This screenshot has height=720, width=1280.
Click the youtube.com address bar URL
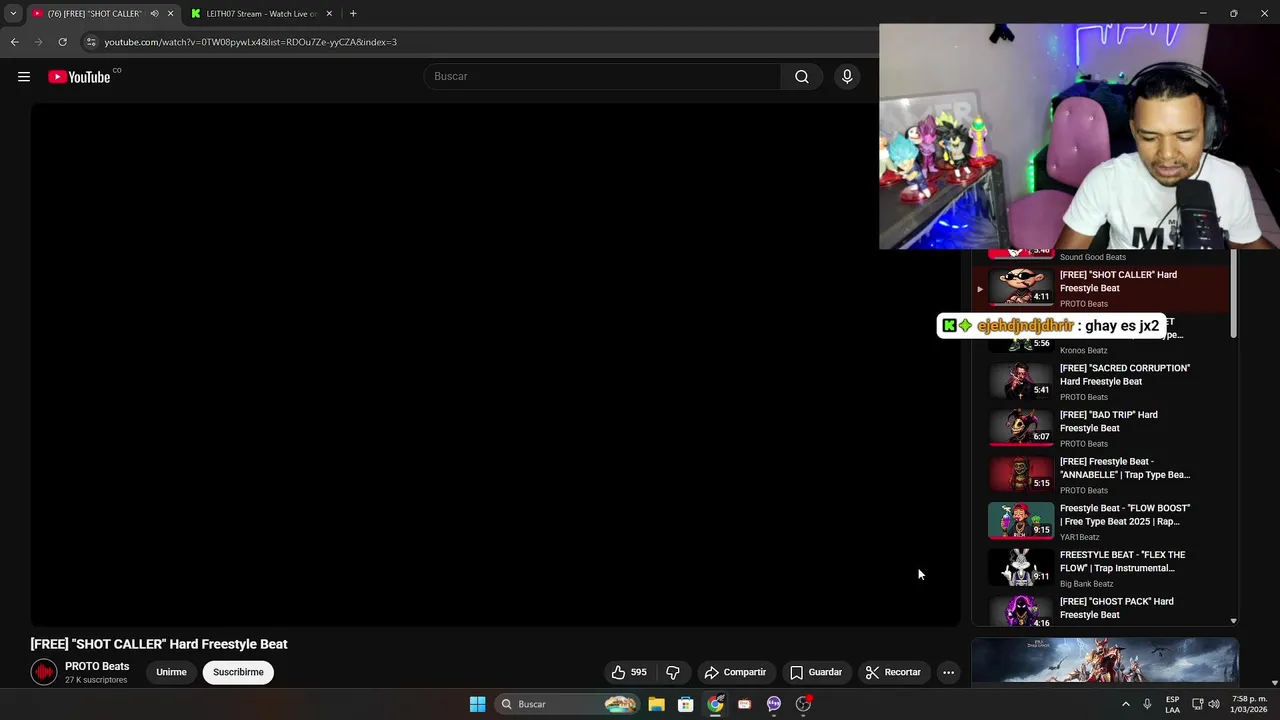pyautogui.click(x=250, y=42)
